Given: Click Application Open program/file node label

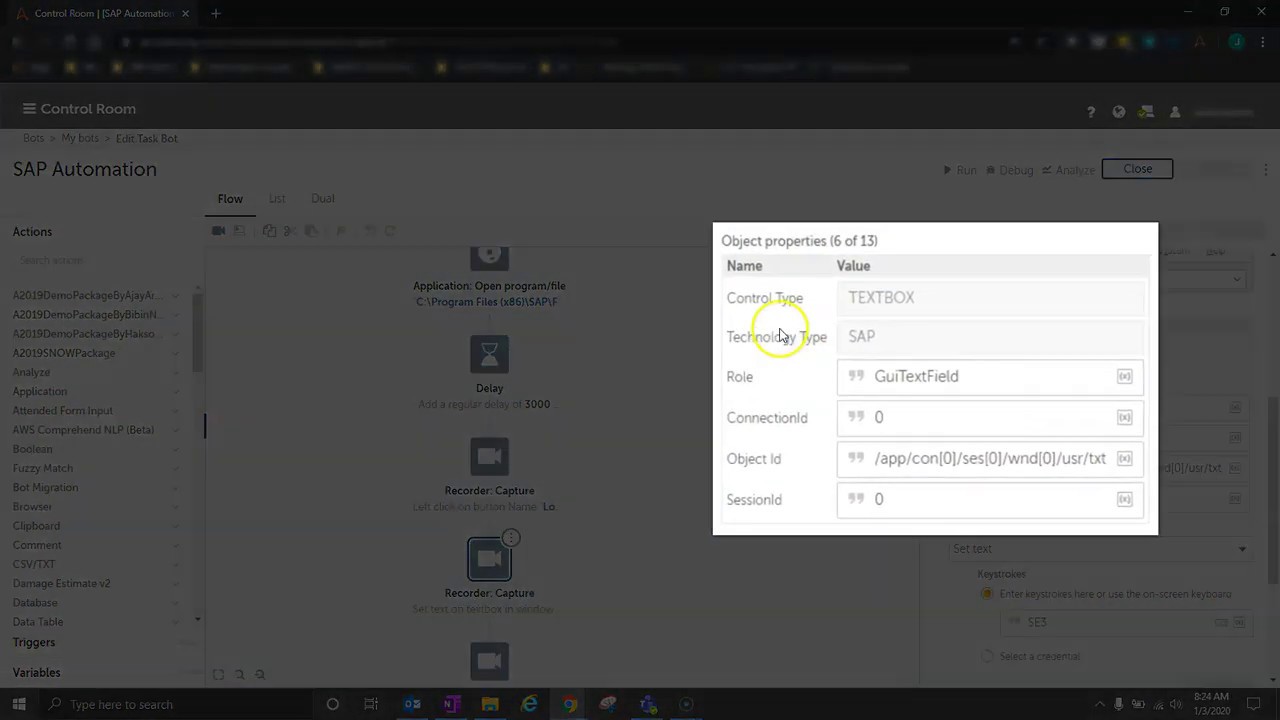Looking at the screenshot, I should tap(489, 286).
